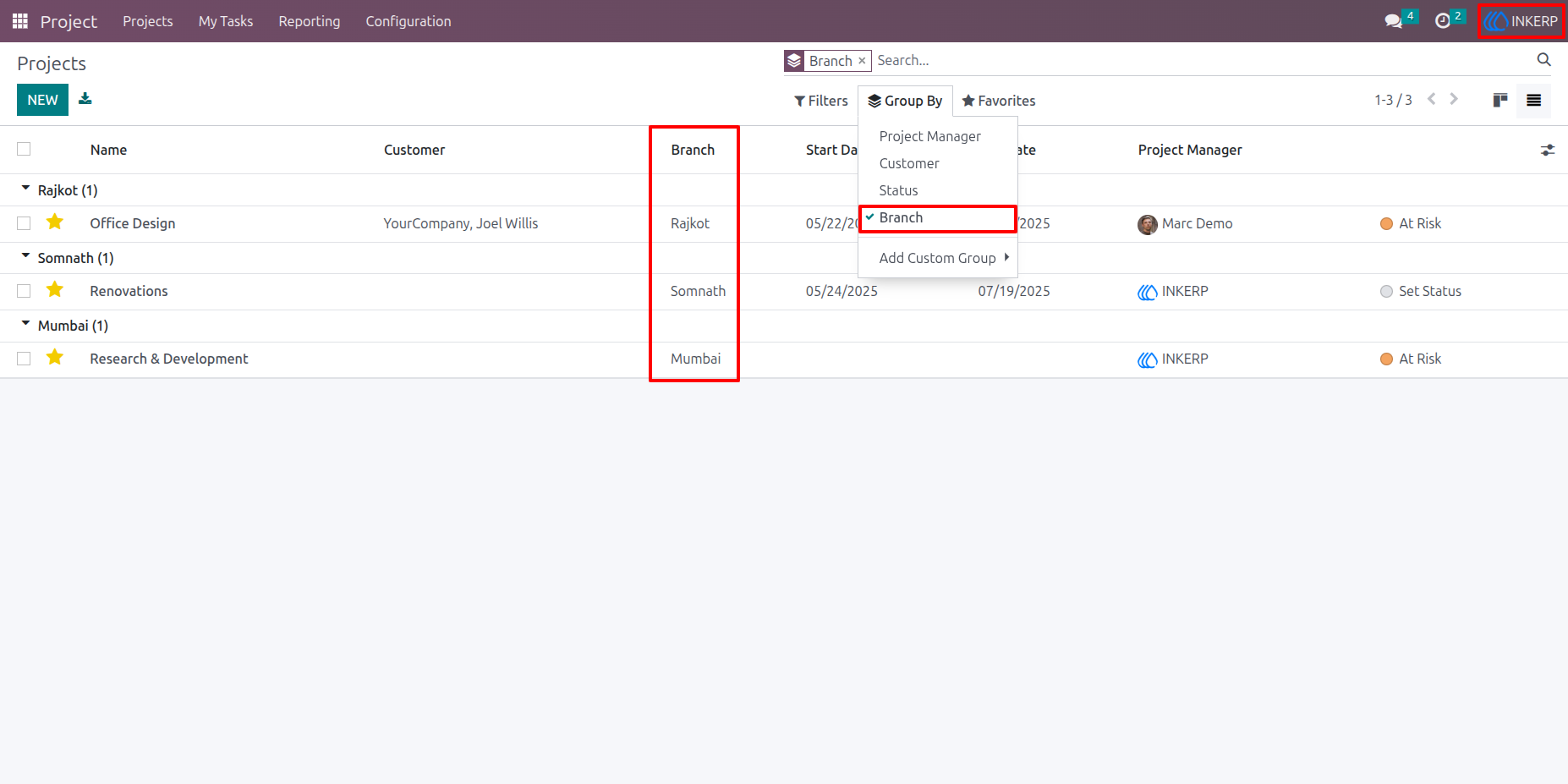The height and width of the screenshot is (784, 1568).
Task: Close the Group By dropdown
Action: 905,101
